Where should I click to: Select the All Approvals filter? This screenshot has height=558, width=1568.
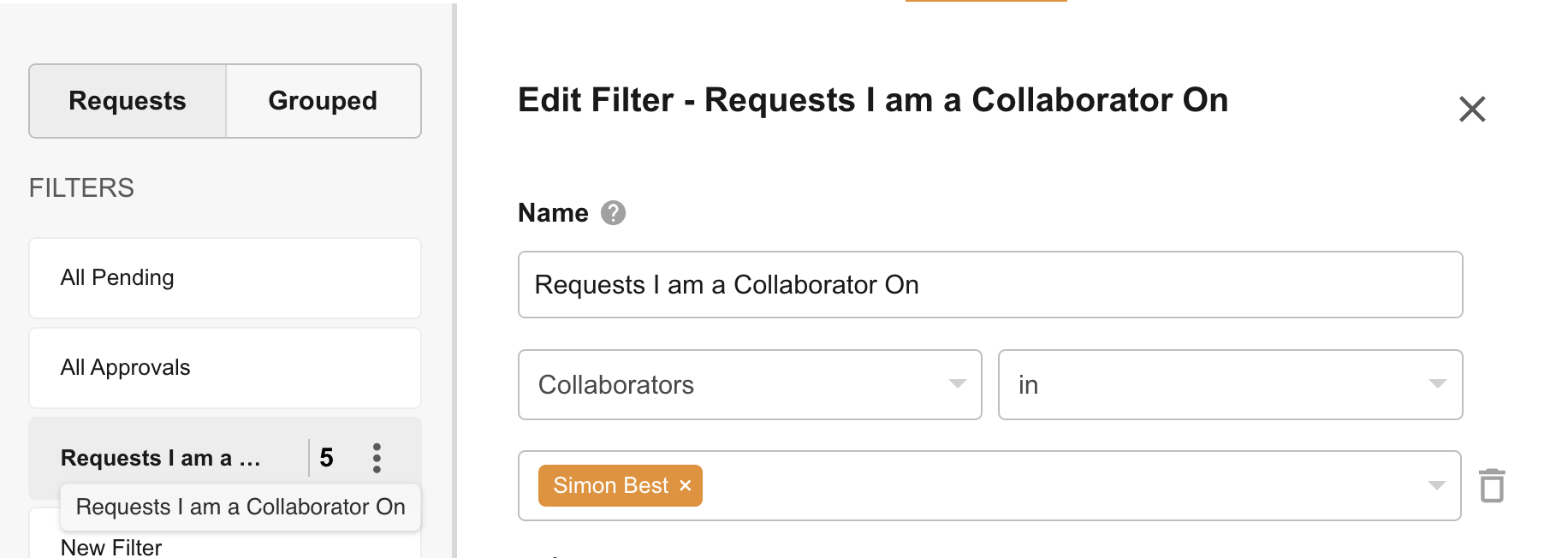224,368
